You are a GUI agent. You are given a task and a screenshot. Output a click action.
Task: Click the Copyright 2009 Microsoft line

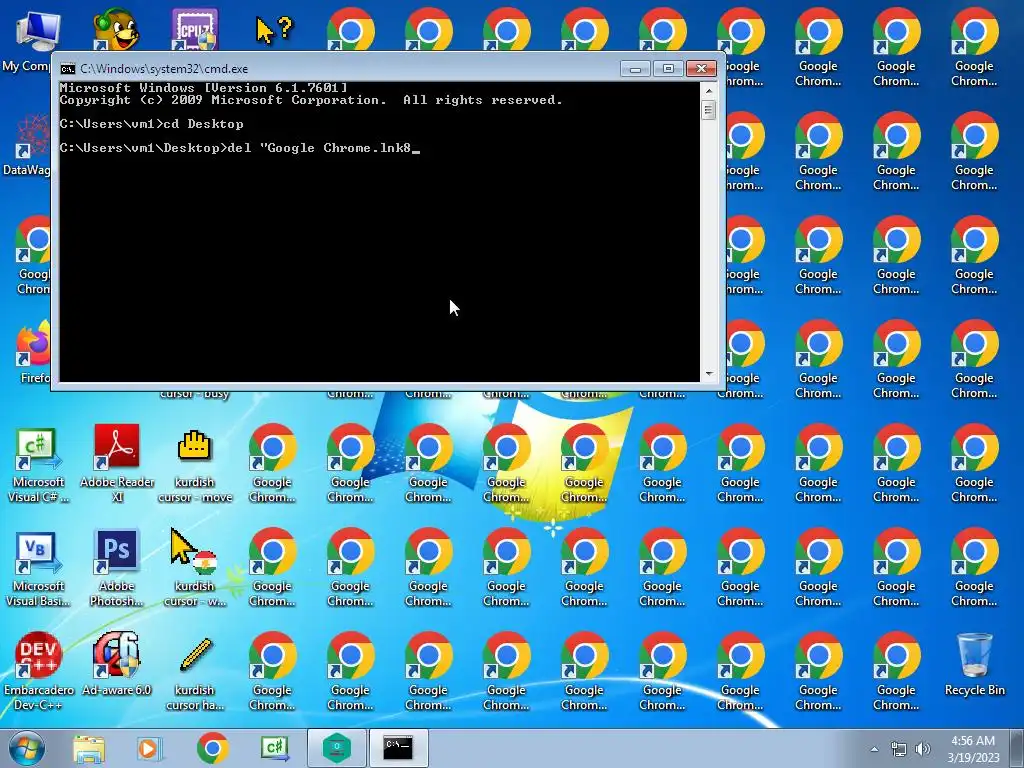coord(311,100)
